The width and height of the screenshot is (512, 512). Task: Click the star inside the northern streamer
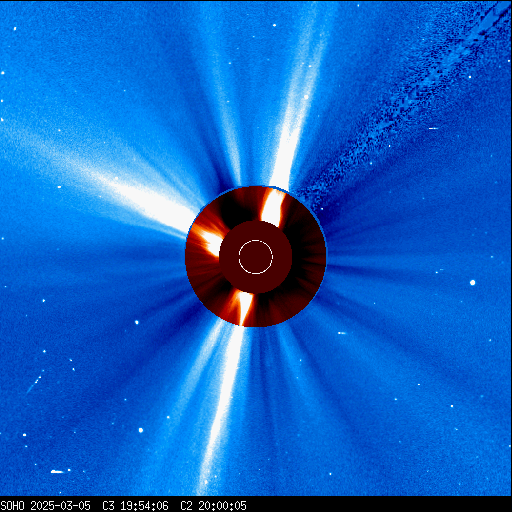[x=306, y=97]
